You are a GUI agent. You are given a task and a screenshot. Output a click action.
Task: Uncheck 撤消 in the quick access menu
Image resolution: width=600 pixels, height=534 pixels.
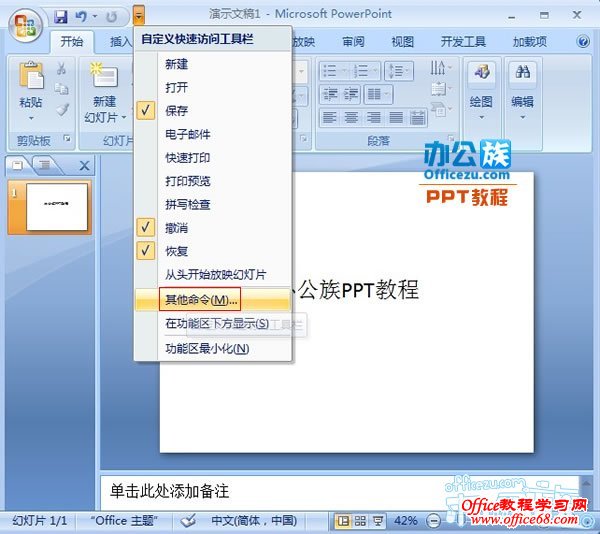tap(213, 228)
